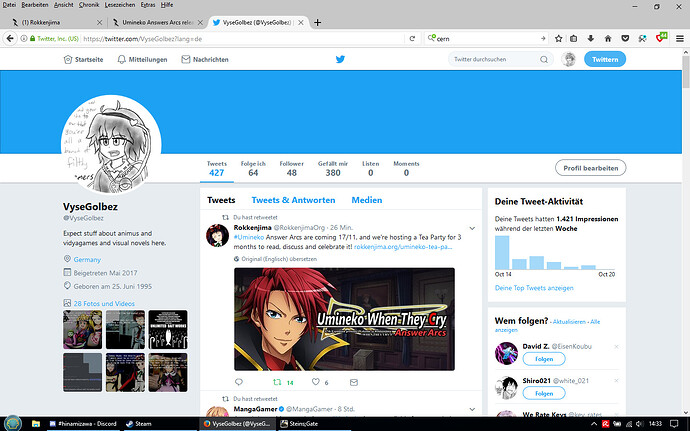This screenshot has height=431, width=690.
Task: Open Firefox downloads arrow icon
Action: (591, 39)
